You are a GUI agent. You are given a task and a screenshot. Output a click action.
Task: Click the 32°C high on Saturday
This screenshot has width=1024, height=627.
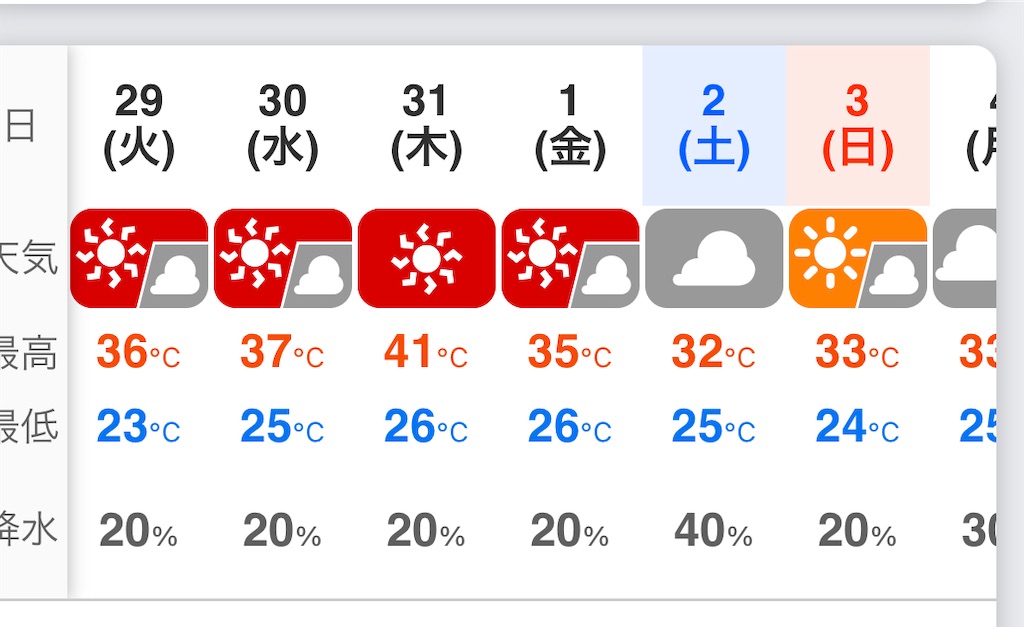(713, 352)
